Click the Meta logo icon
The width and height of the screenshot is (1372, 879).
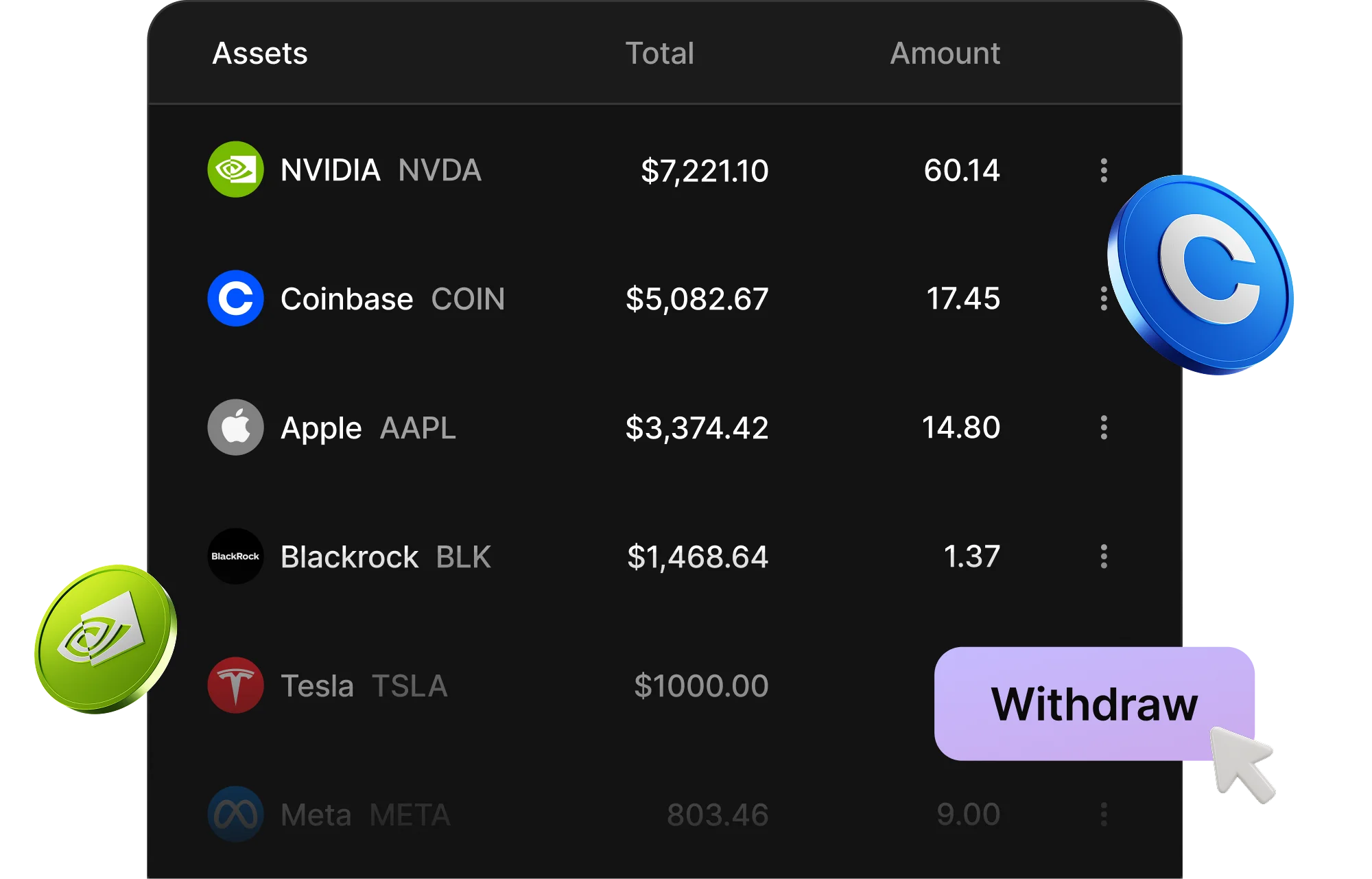[235, 814]
